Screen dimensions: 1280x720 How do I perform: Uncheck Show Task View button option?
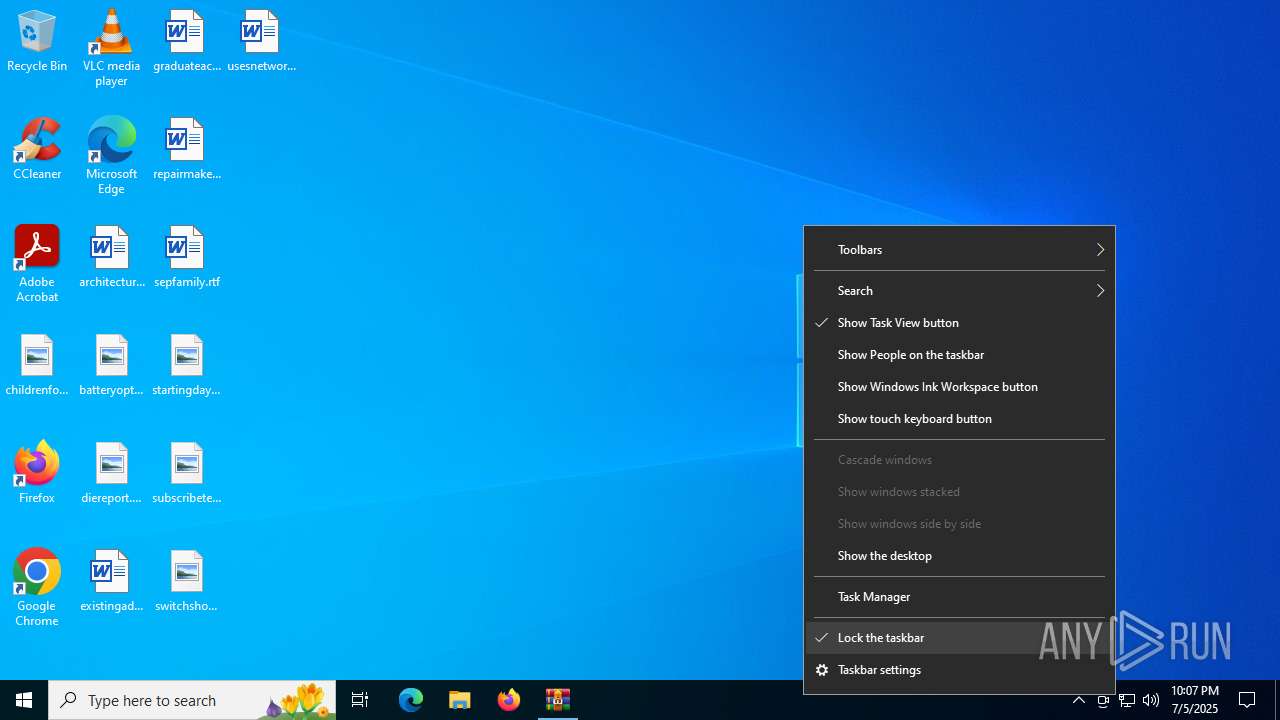(x=960, y=323)
